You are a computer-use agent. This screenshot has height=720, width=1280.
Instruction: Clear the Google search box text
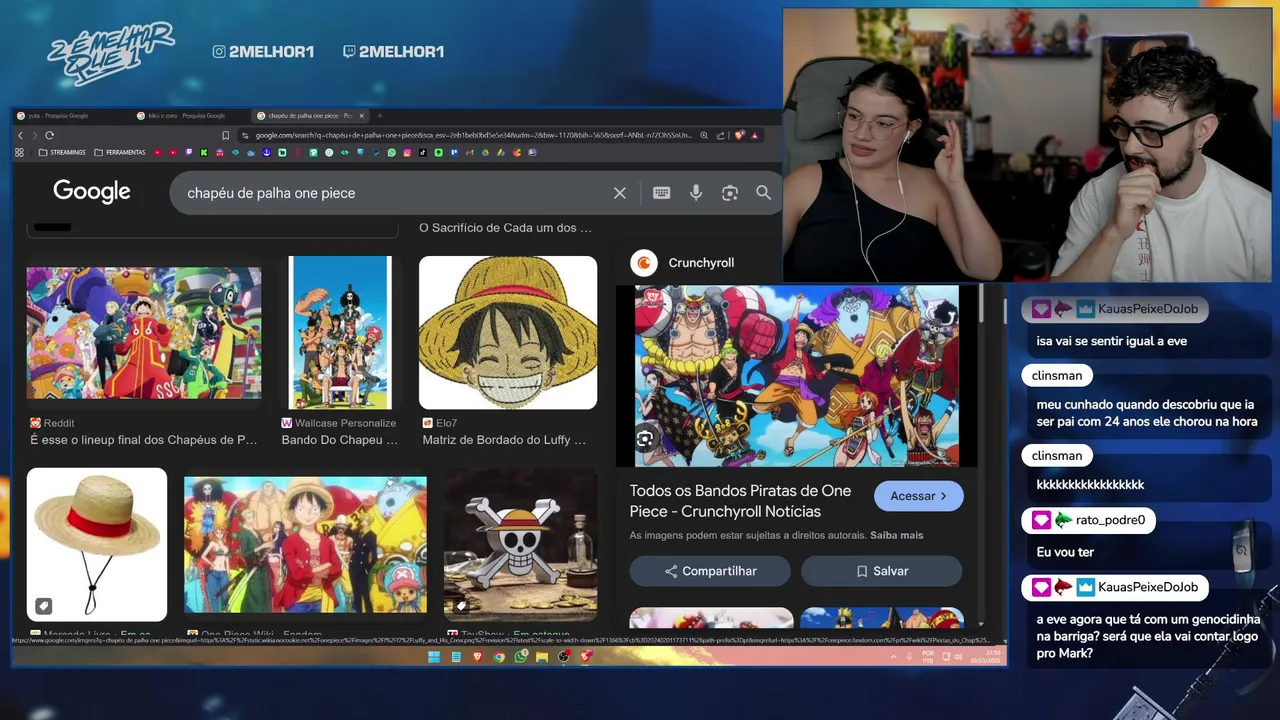(620, 193)
